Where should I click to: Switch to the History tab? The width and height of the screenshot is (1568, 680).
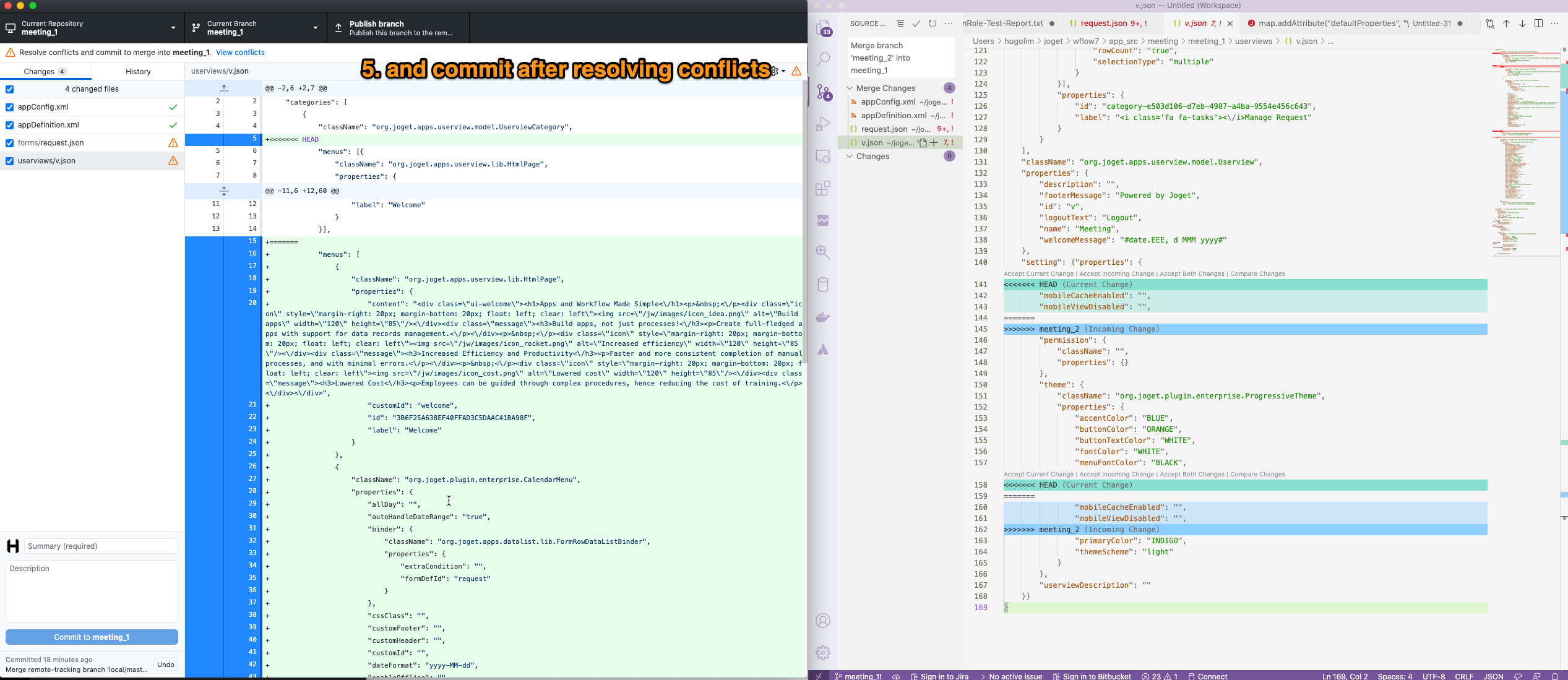pos(138,72)
